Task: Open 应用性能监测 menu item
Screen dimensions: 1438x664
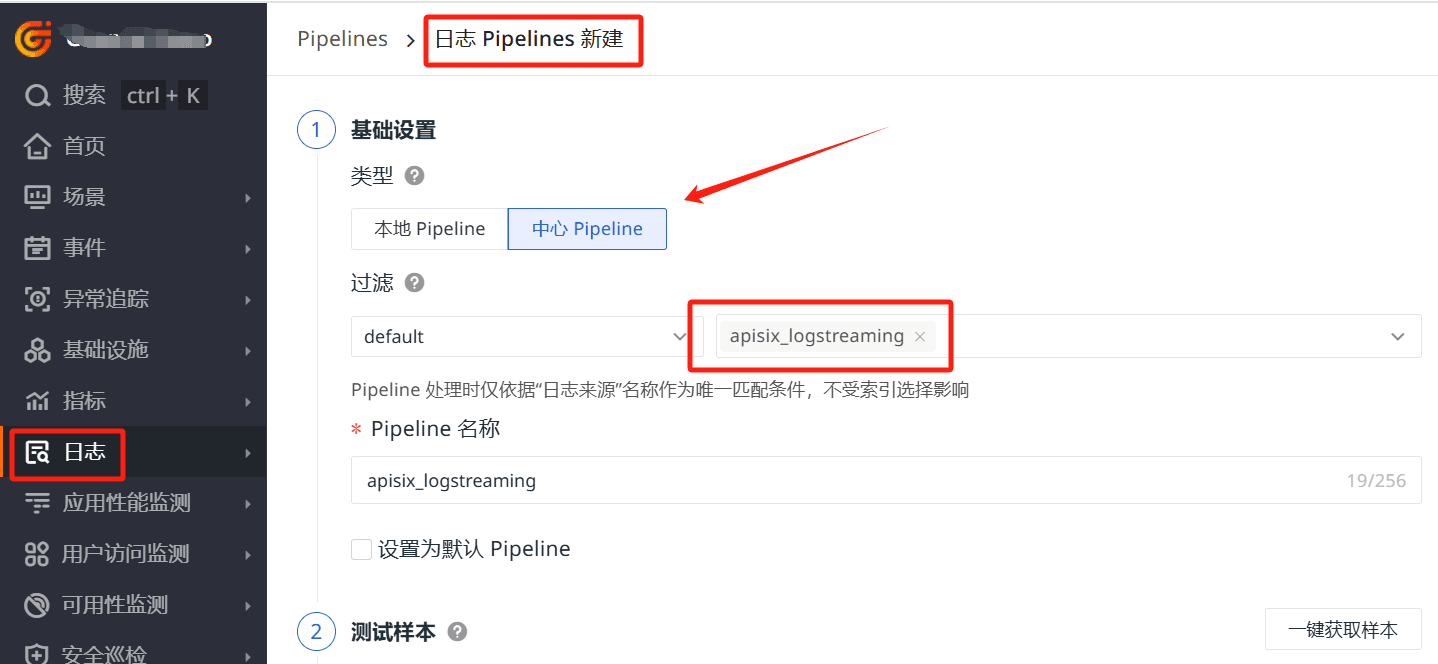Action: pyautogui.click(x=126, y=503)
